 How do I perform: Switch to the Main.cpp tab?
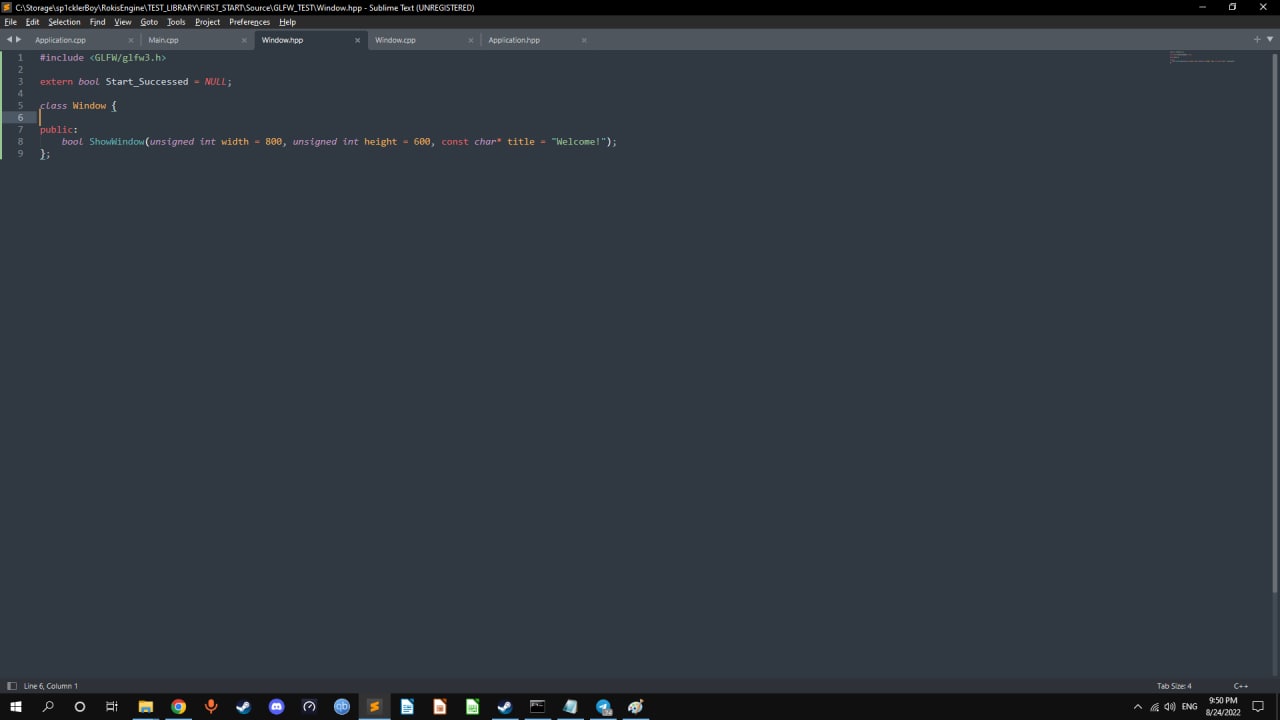coord(163,40)
